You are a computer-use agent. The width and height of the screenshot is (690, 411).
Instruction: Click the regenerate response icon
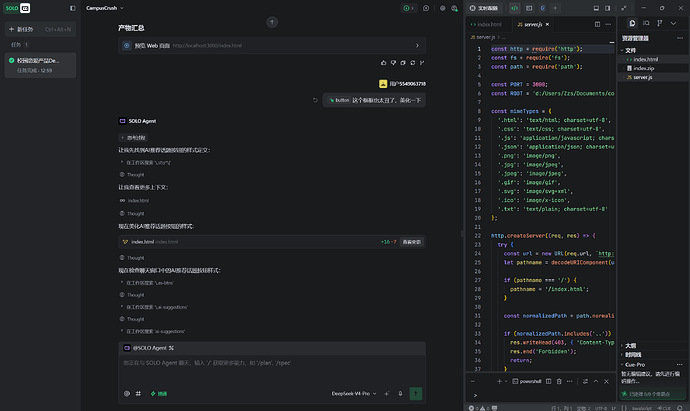[x=412, y=63]
